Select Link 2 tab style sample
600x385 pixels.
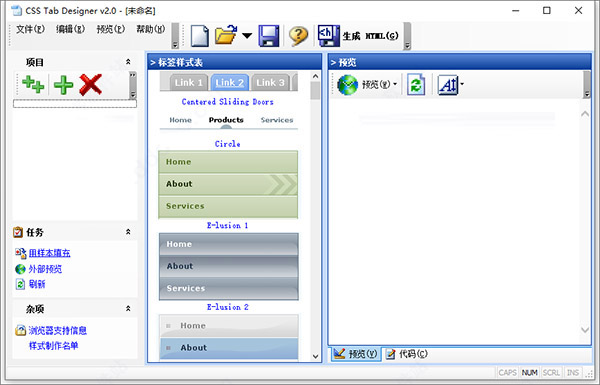coord(230,82)
